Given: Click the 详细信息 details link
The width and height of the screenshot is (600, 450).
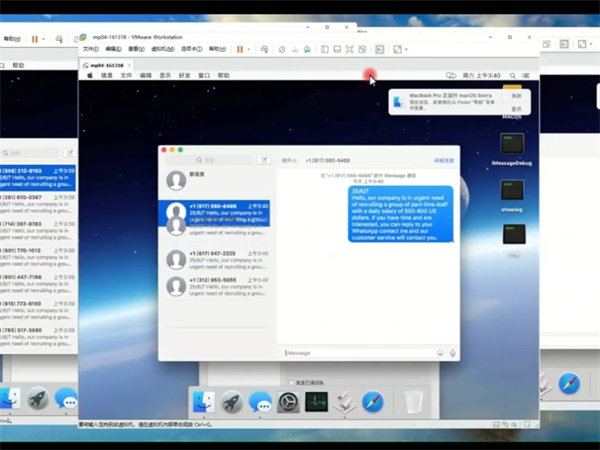Looking at the screenshot, I should pos(443,160).
